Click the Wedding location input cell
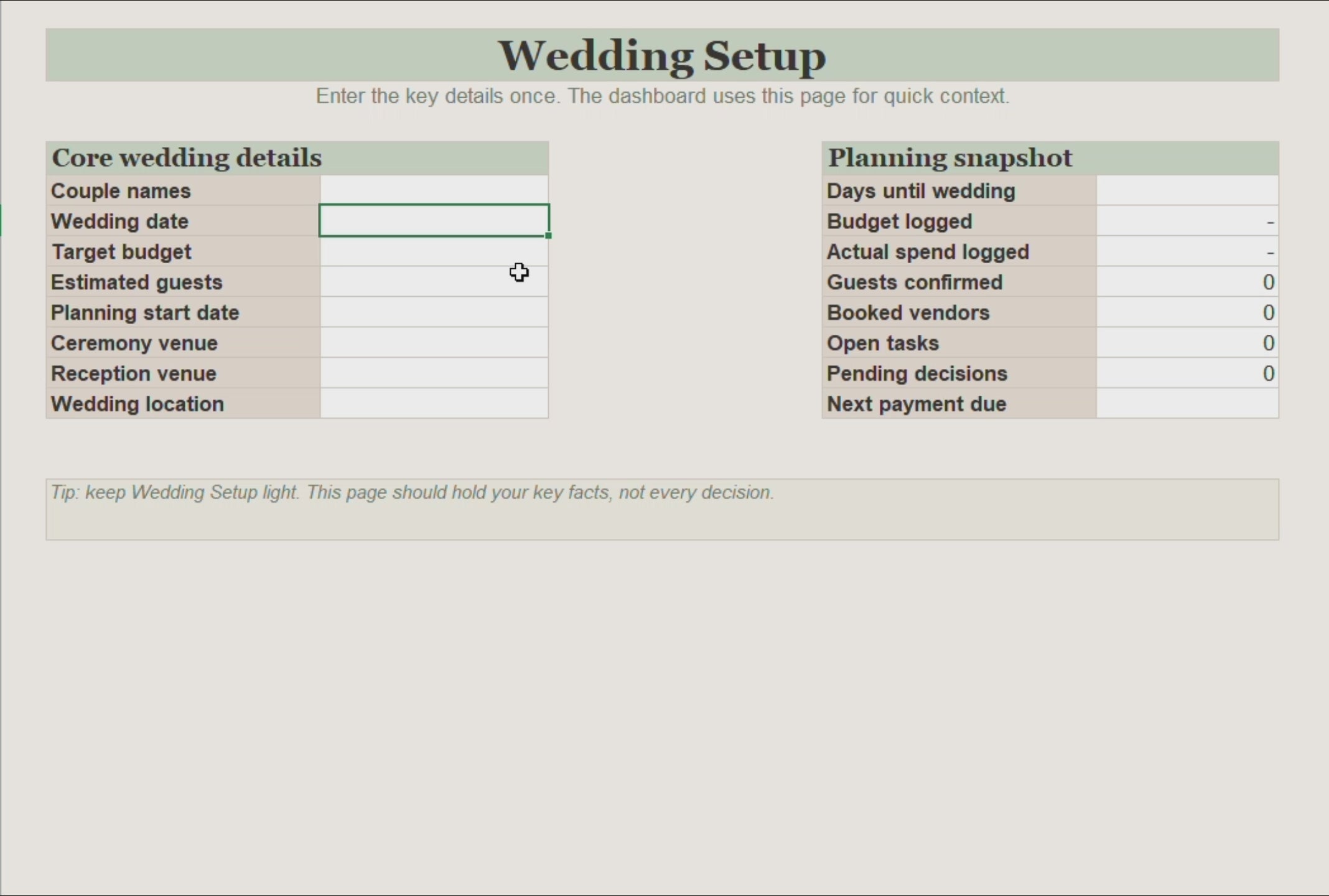This screenshot has height=896, width=1329. click(434, 404)
